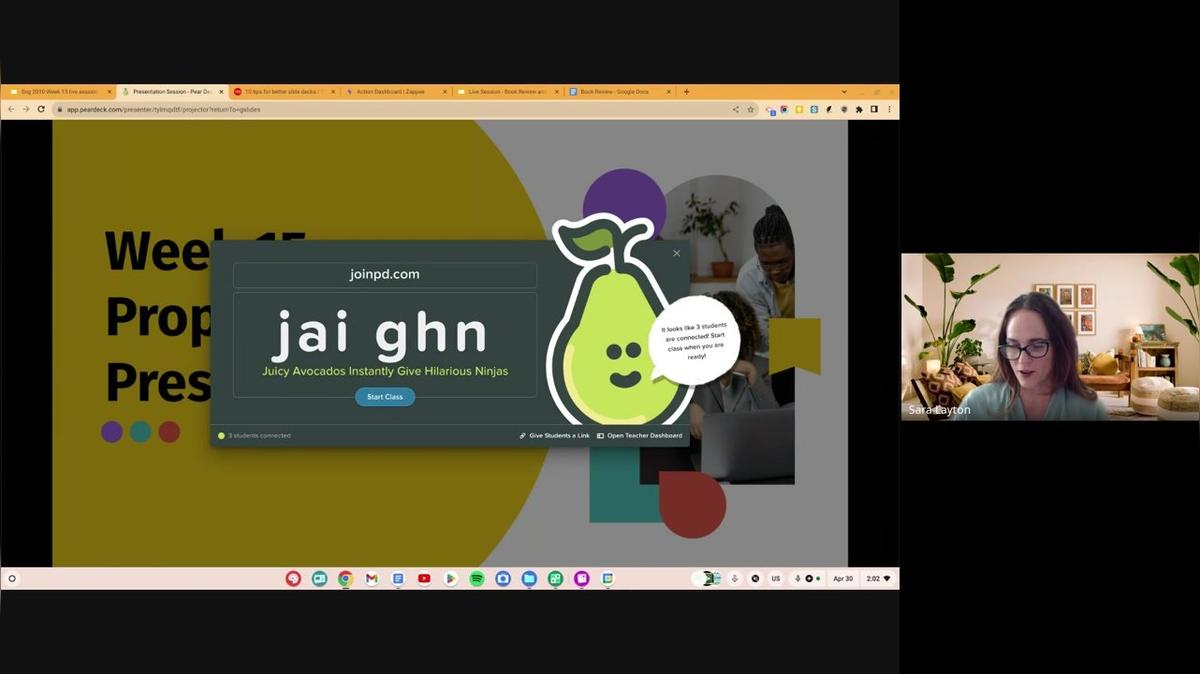Viewport: 1200px width, 674px height.
Task: Open the red circular shelf app
Action: click(293, 578)
